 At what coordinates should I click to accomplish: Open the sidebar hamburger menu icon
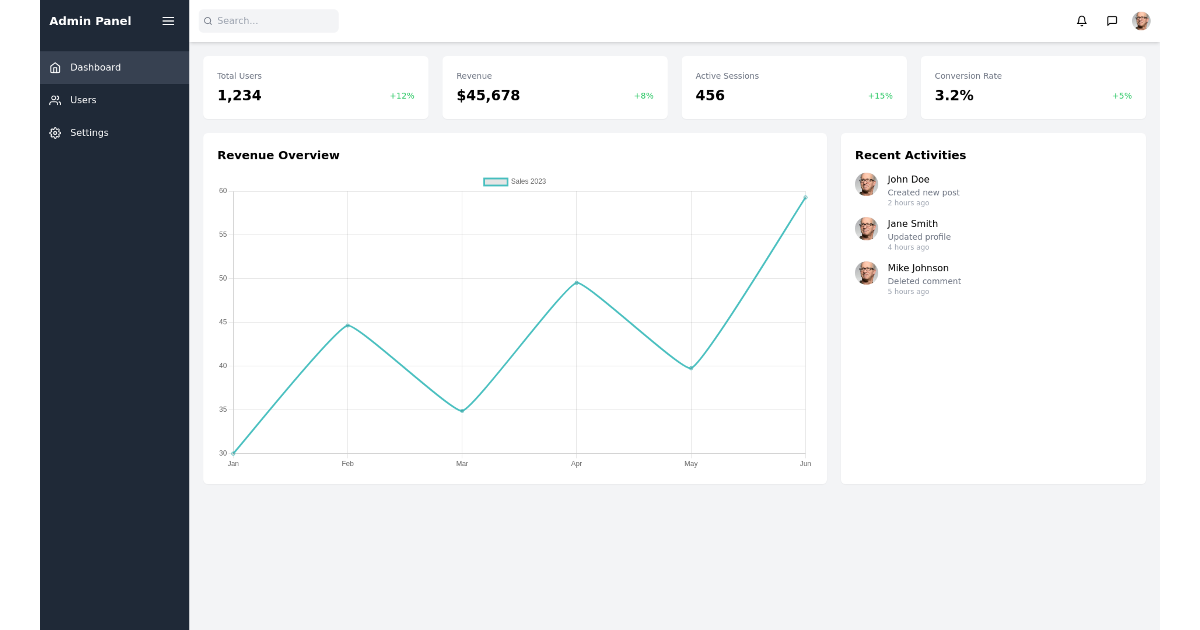(167, 20)
